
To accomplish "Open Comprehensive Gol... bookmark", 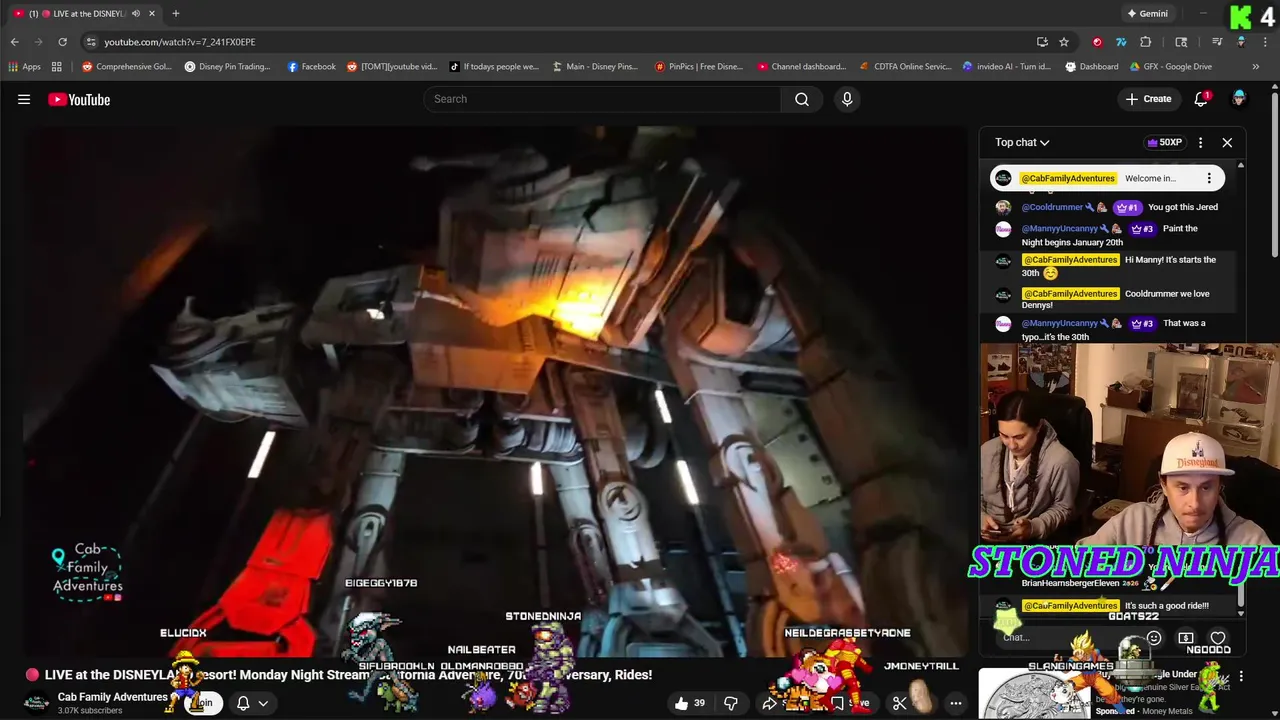I will 127,67.
